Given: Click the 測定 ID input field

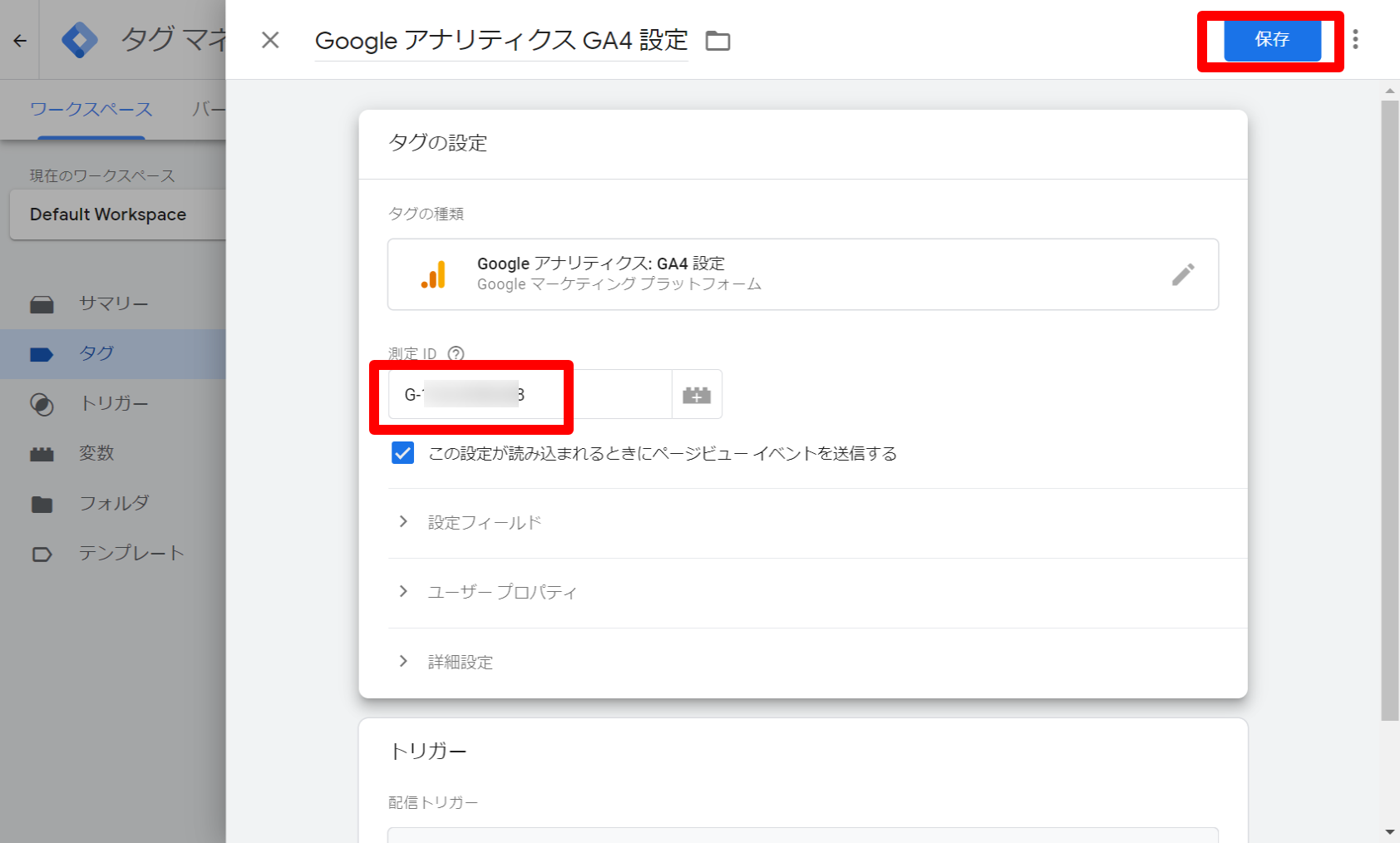Looking at the screenshot, I should tap(530, 394).
